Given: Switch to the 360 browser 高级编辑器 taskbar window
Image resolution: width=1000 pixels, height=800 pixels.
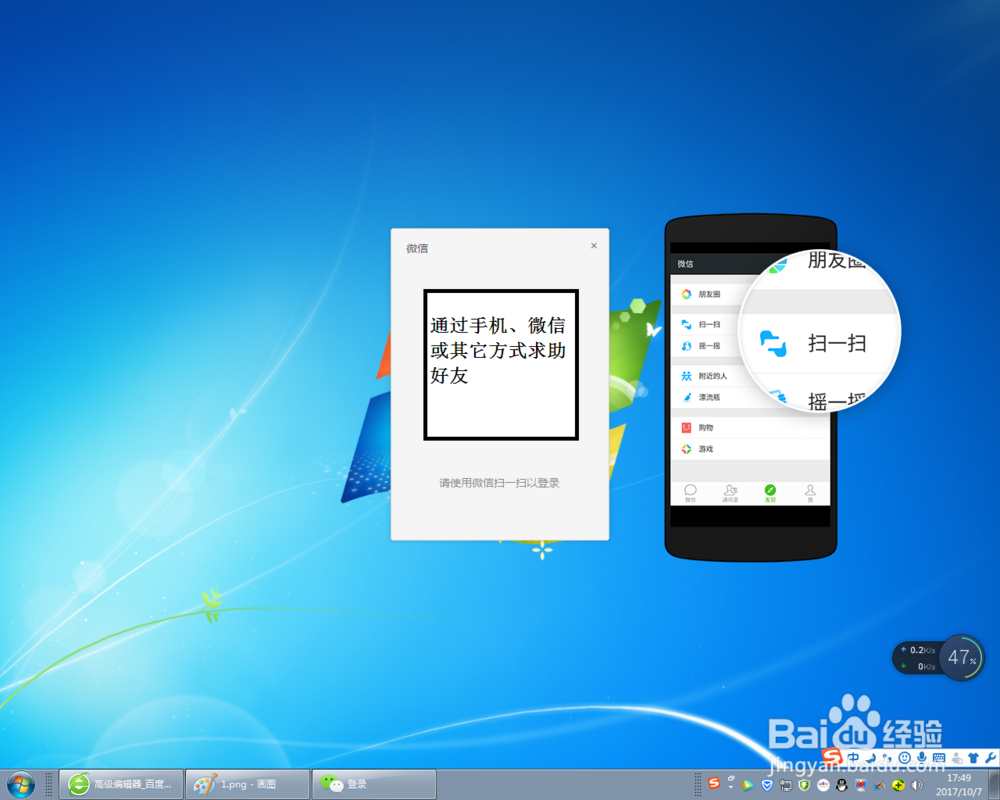Looking at the screenshot, I should pyautogui.click(x=121, y=785).
